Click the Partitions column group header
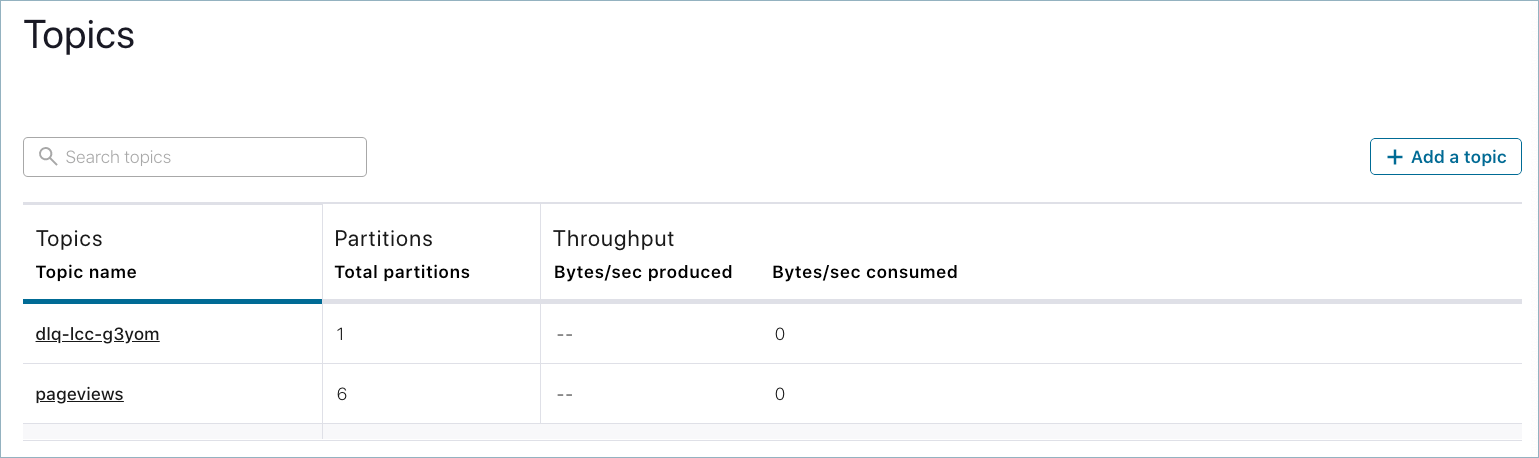Image resolution: width=1539 pixels, height=458 pixels. [x=383, y=239]
